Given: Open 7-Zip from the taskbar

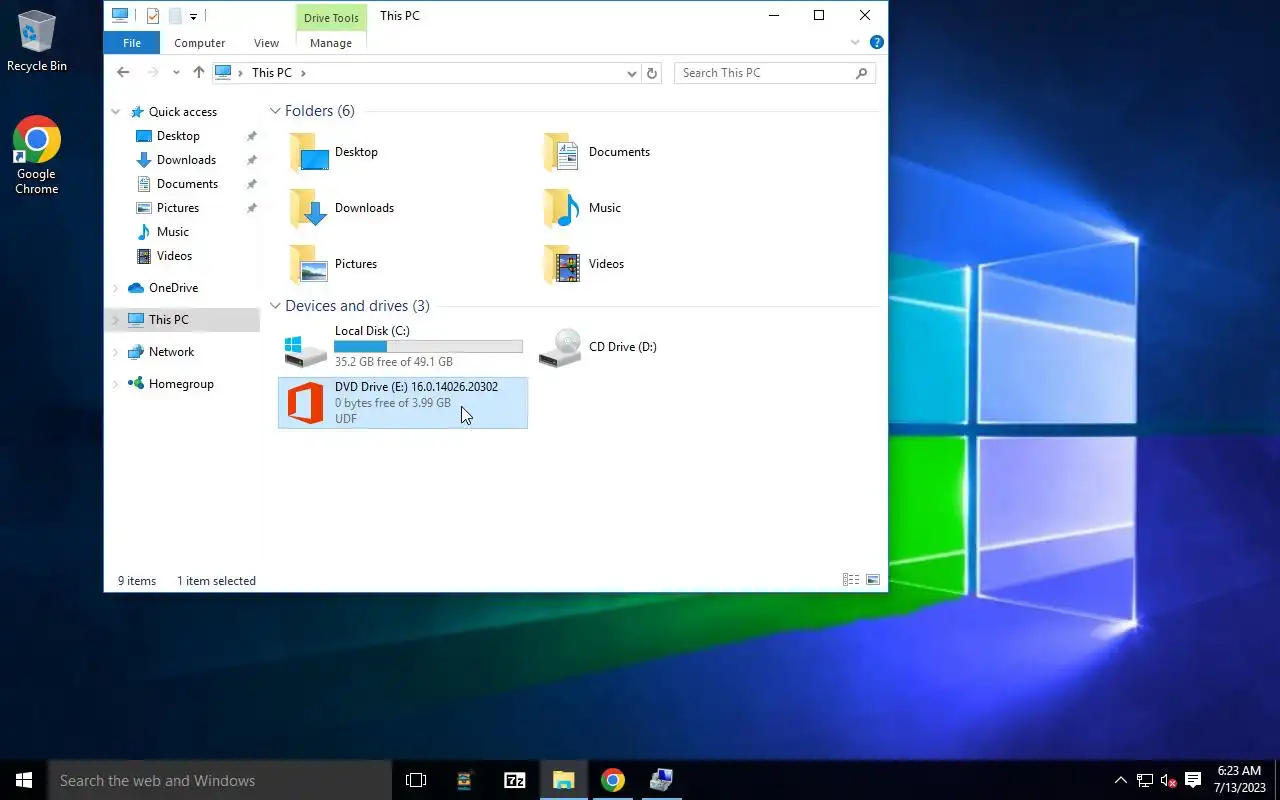Looking at the screenshot, I should 515,780.
